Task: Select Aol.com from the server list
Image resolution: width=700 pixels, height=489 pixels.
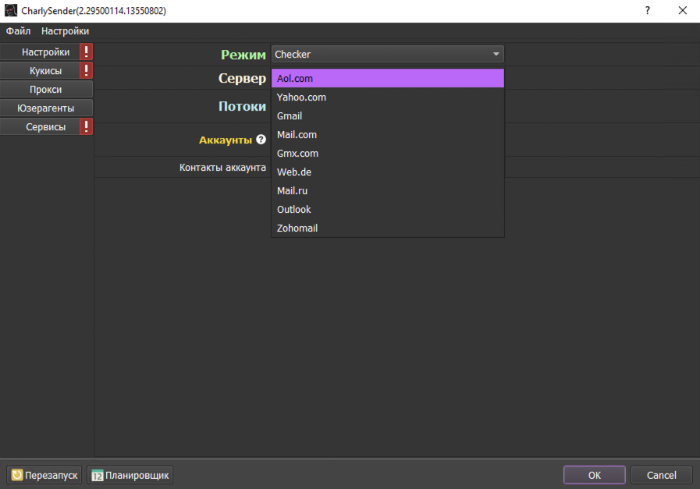Action: 387,79
